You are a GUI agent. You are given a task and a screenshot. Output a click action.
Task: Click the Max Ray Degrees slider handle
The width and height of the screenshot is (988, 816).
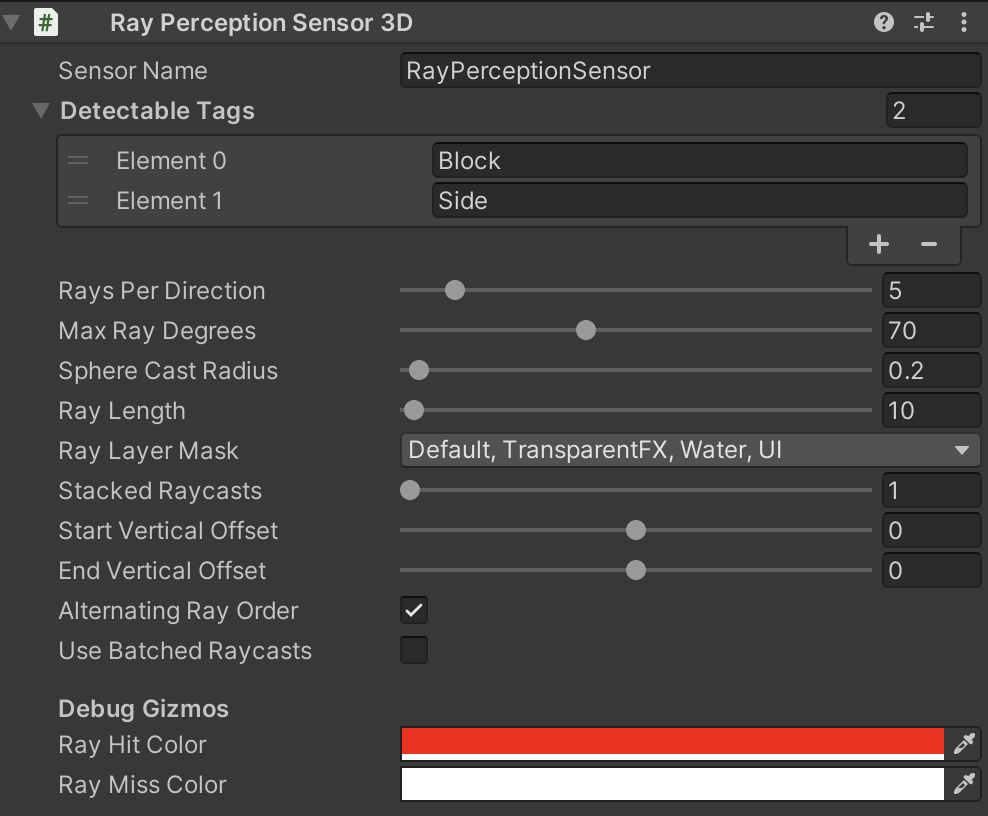click(586, 330)
